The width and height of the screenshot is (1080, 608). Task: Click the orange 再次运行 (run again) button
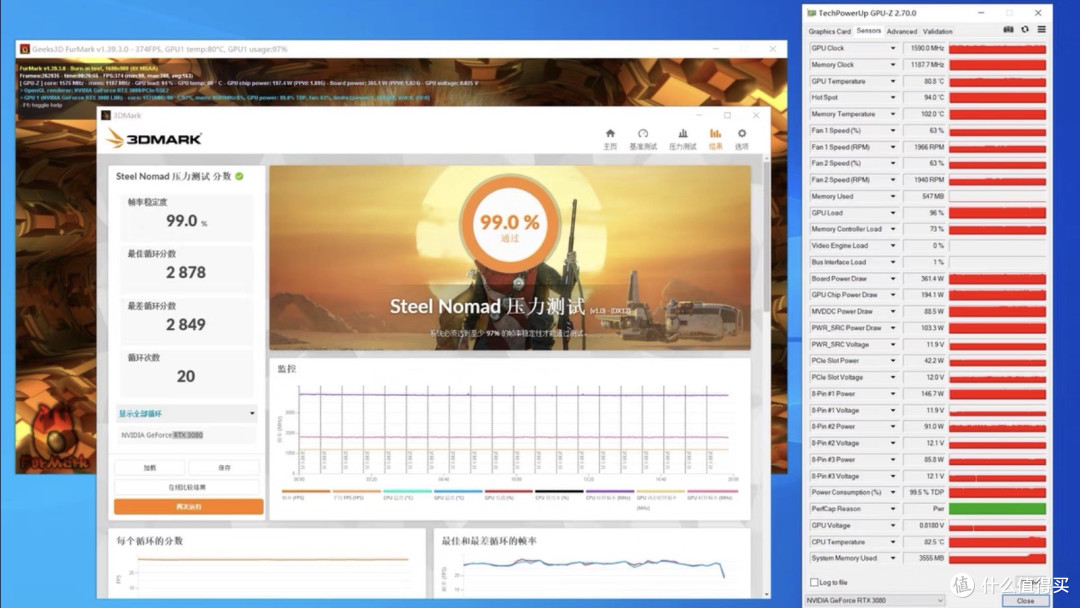[188, 507]
